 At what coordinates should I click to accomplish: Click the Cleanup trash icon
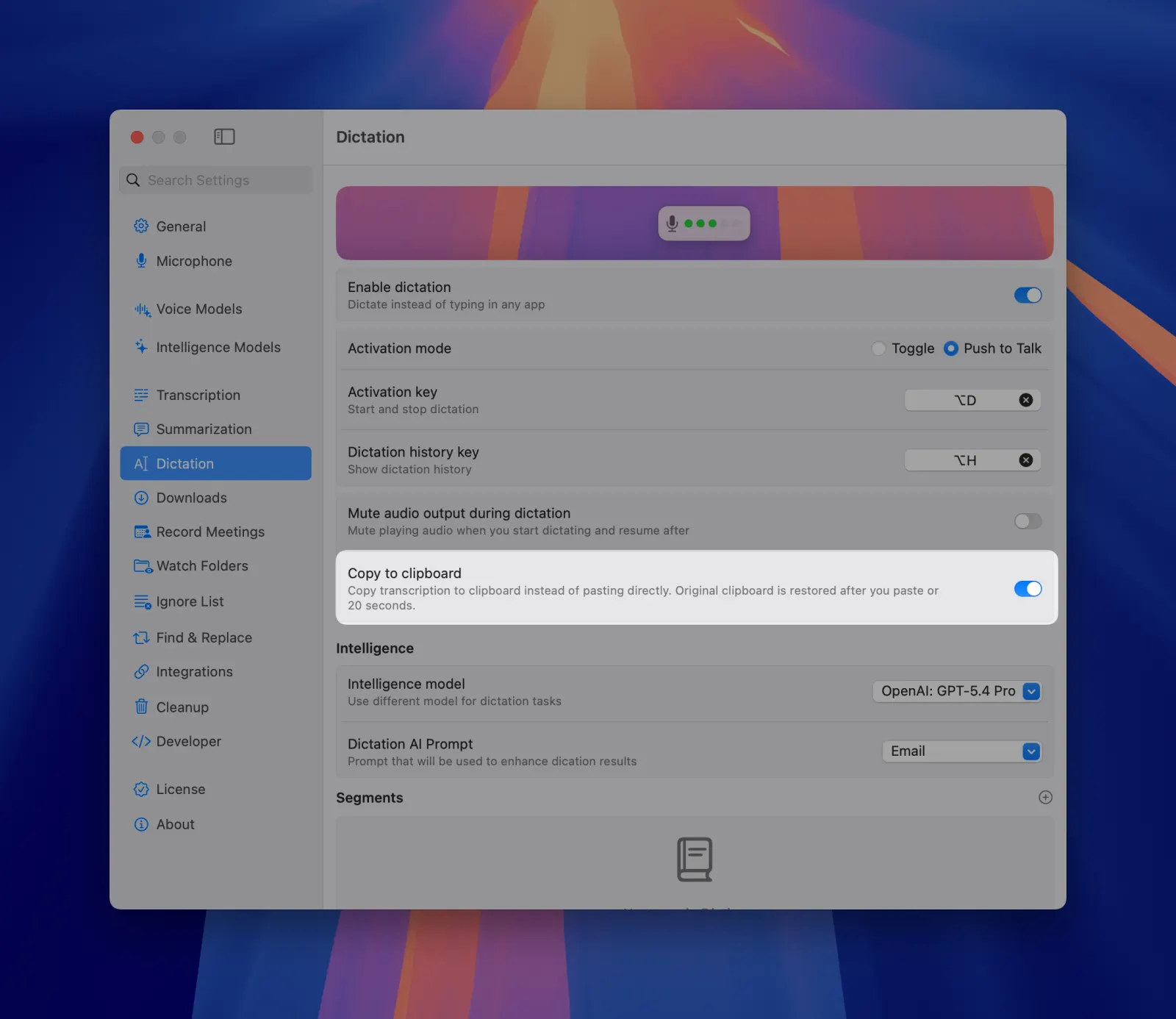(141, 707)
